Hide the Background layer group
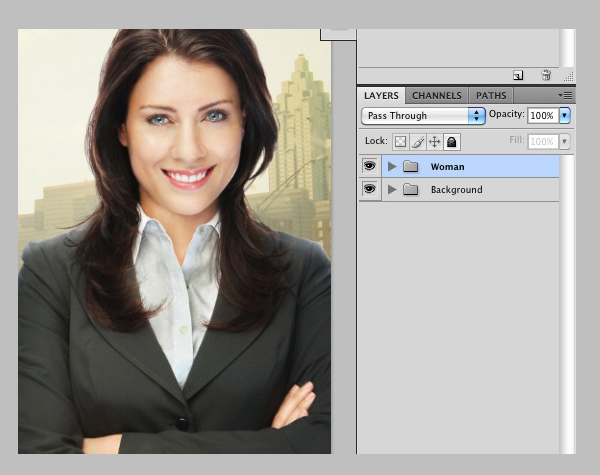The image size is (600, 475). click(x=369, y=189)
